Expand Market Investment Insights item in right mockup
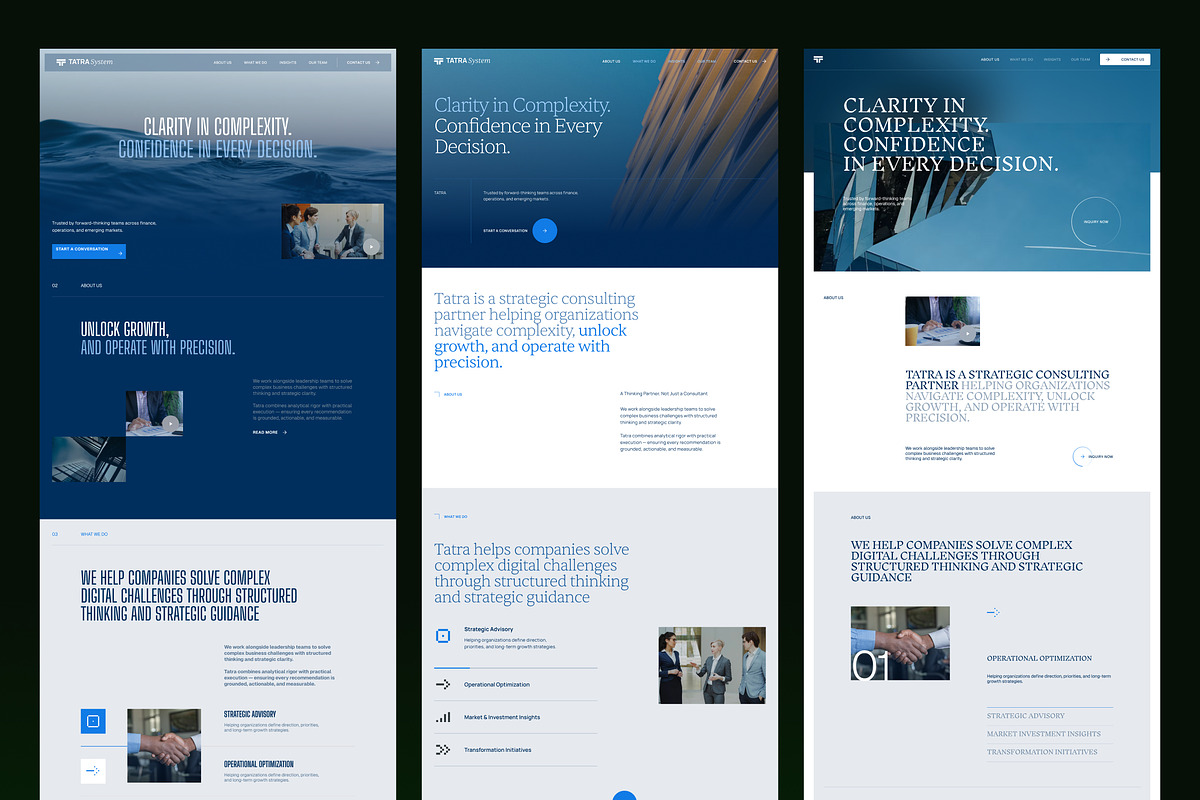The width and height of the screenshot is (1200, 800). (x=1049, y=734)
